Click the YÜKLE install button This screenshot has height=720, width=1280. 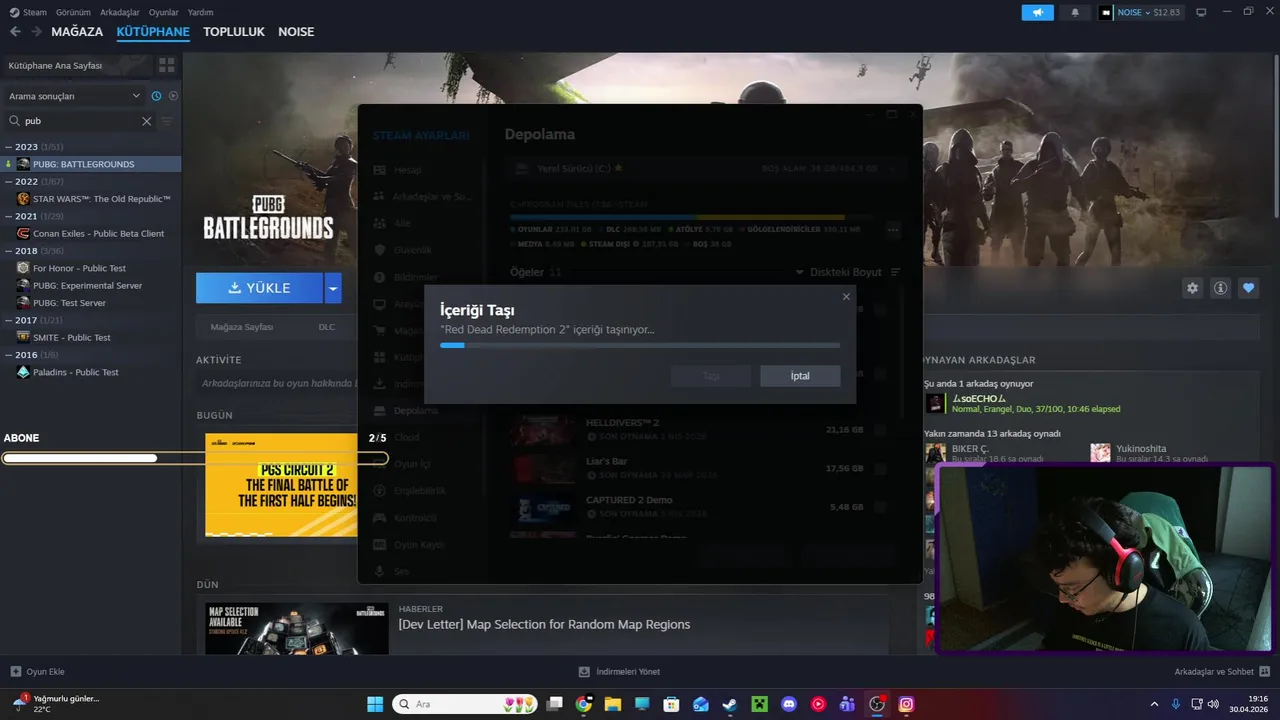click(x=259, y=288)
